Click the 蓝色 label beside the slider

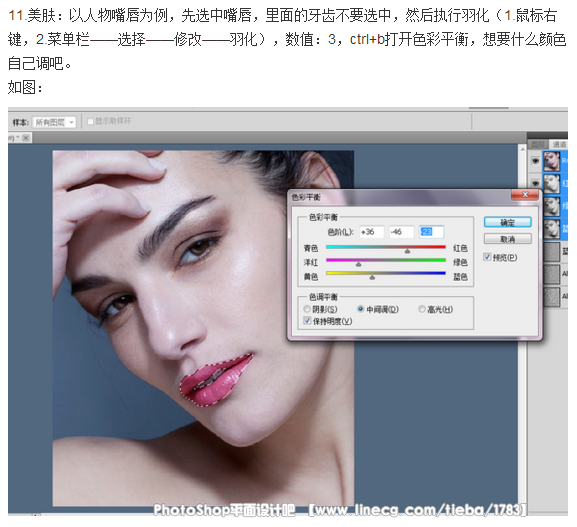pos(460,277)
